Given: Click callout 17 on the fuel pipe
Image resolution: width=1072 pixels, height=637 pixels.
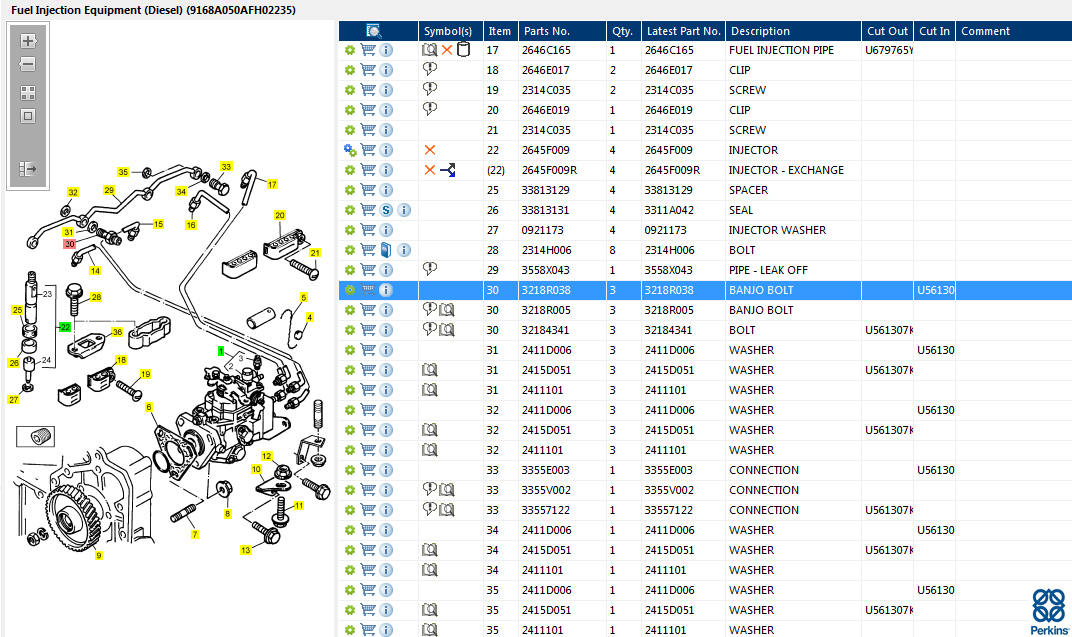Looking at the screenshot, I should (x=272, y=184).
